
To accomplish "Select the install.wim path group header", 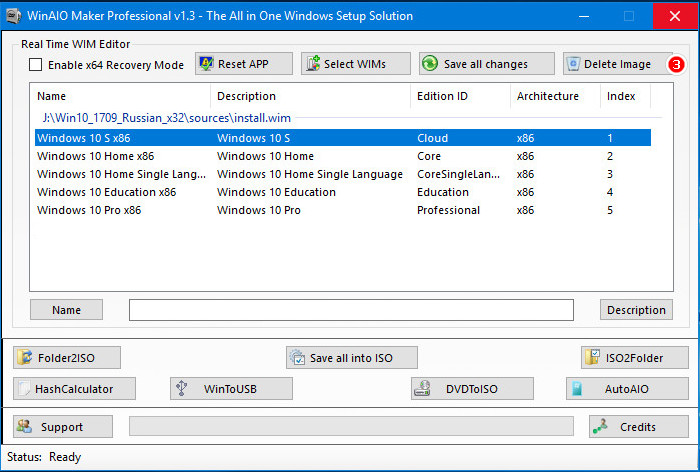I will pyautogui.click(x=167, y=118).
